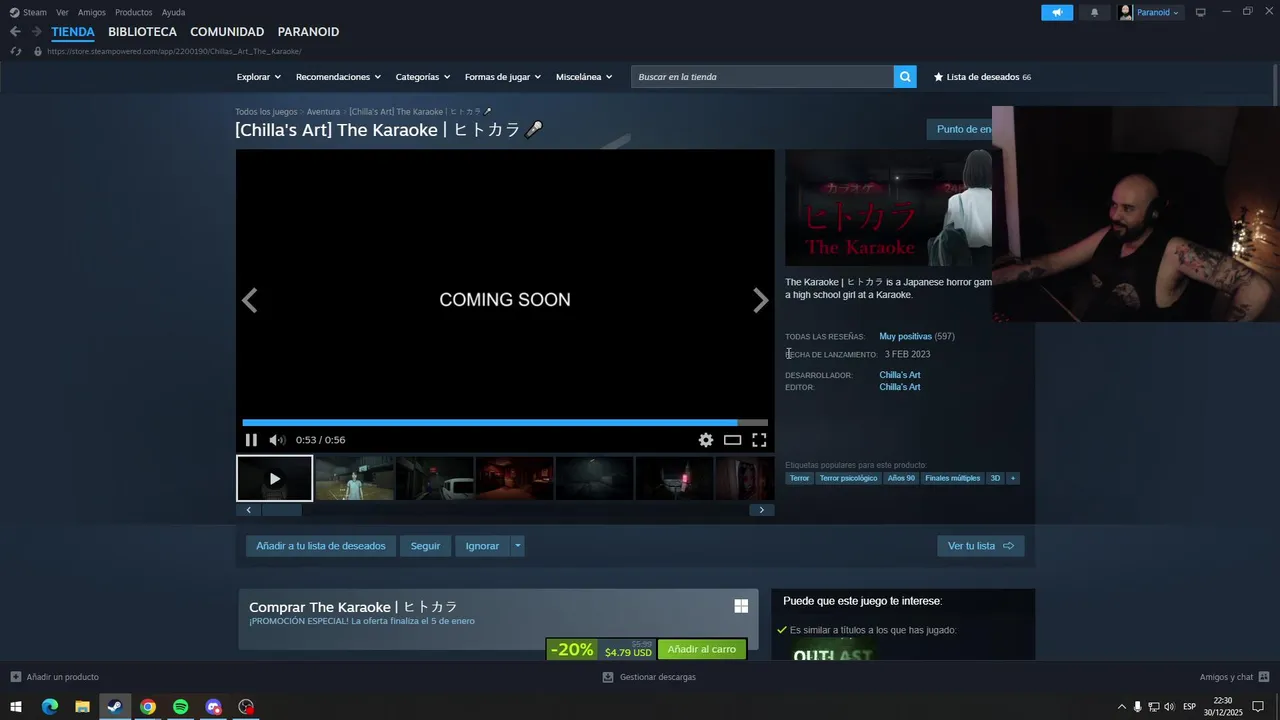
Task: Select the Finales múltiples tag
Action: pyautogui.click(x=953, y=478)
